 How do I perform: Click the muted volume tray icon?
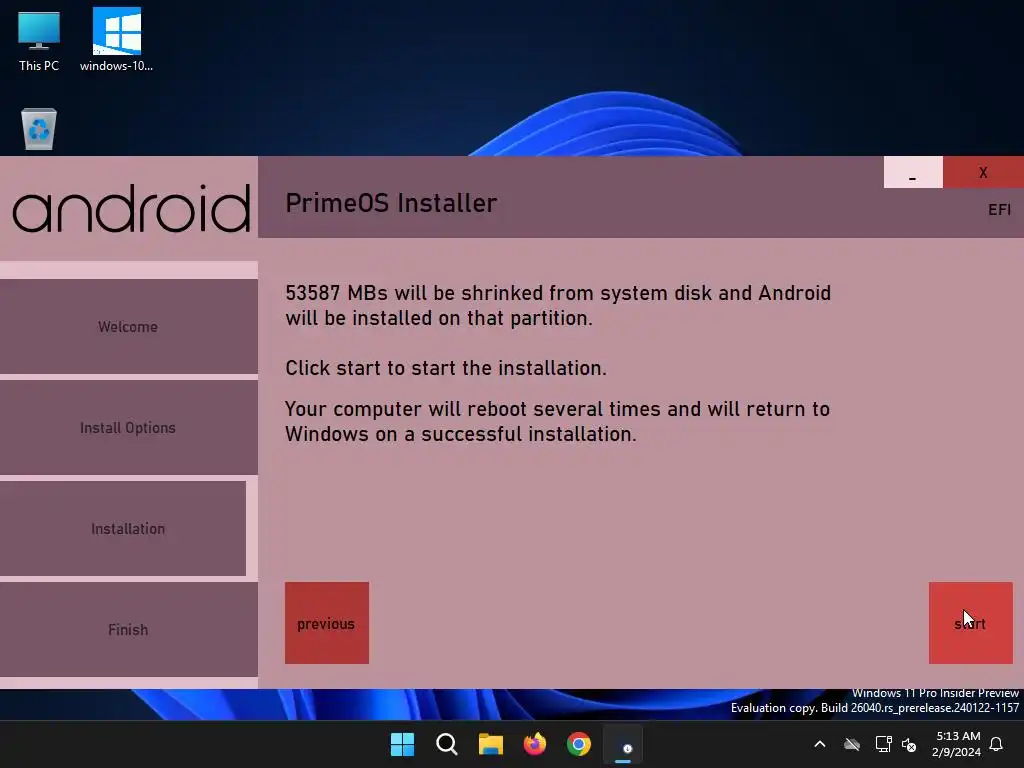click(x=909, y=744)
